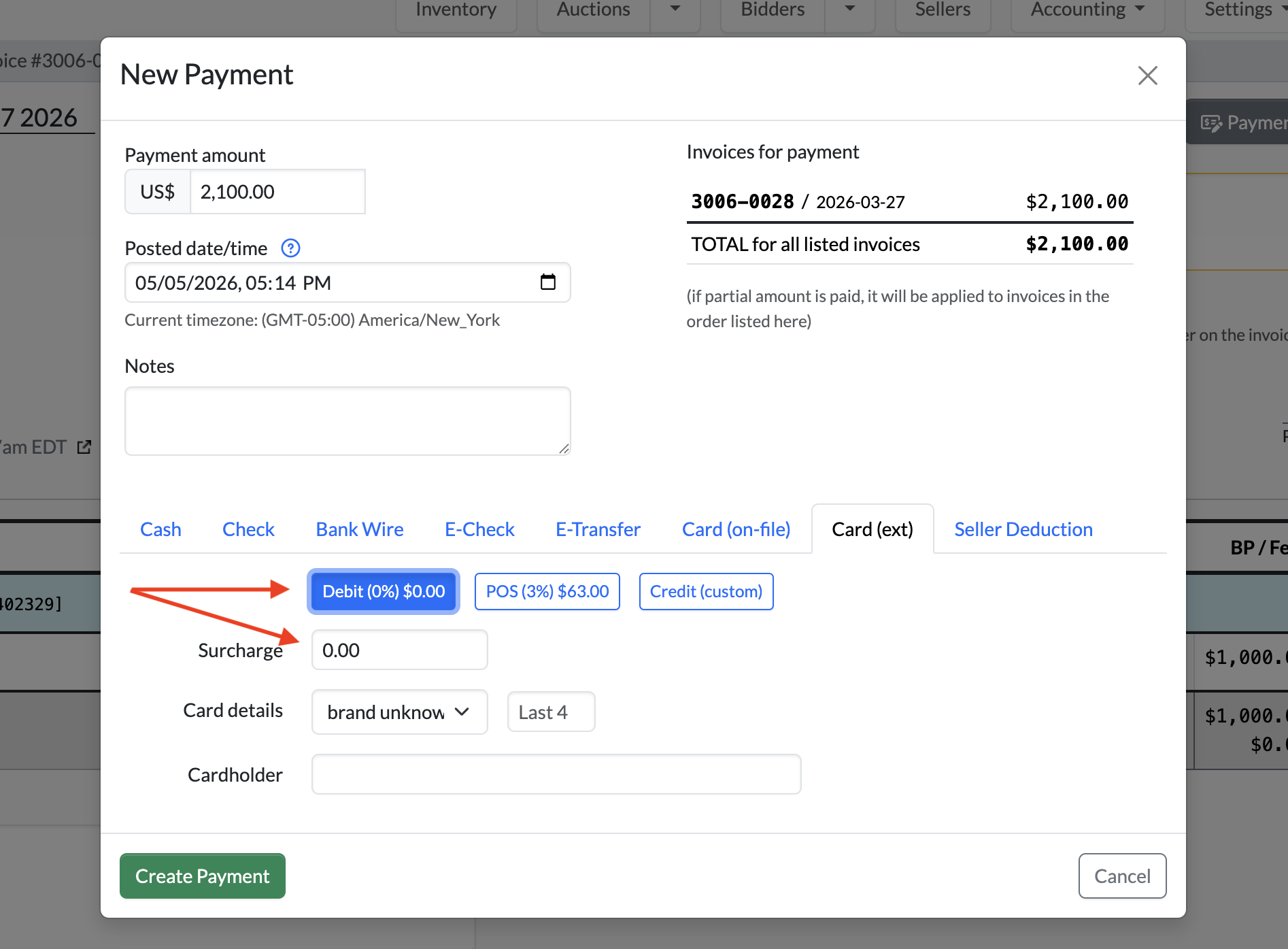This screenshot has height=949, width=1288.
Task: Click the Cancel button
Action: coord(1122,876)
